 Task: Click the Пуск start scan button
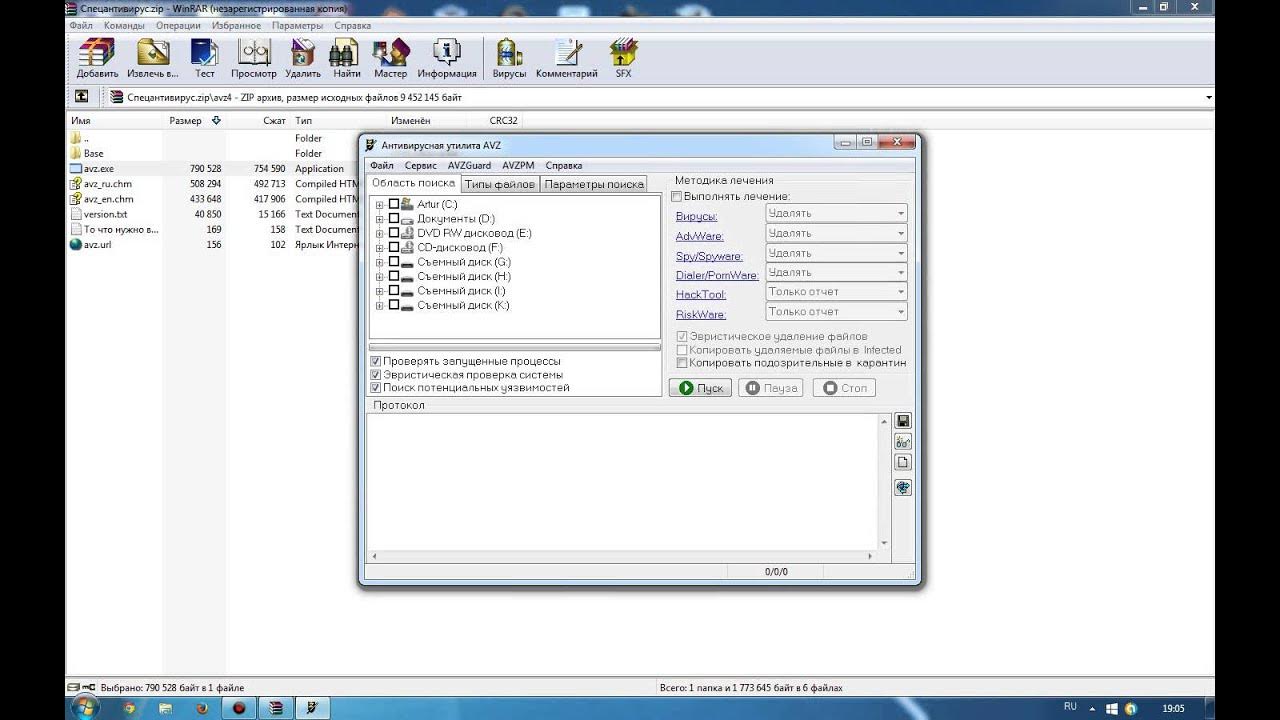tap(700, 388)
